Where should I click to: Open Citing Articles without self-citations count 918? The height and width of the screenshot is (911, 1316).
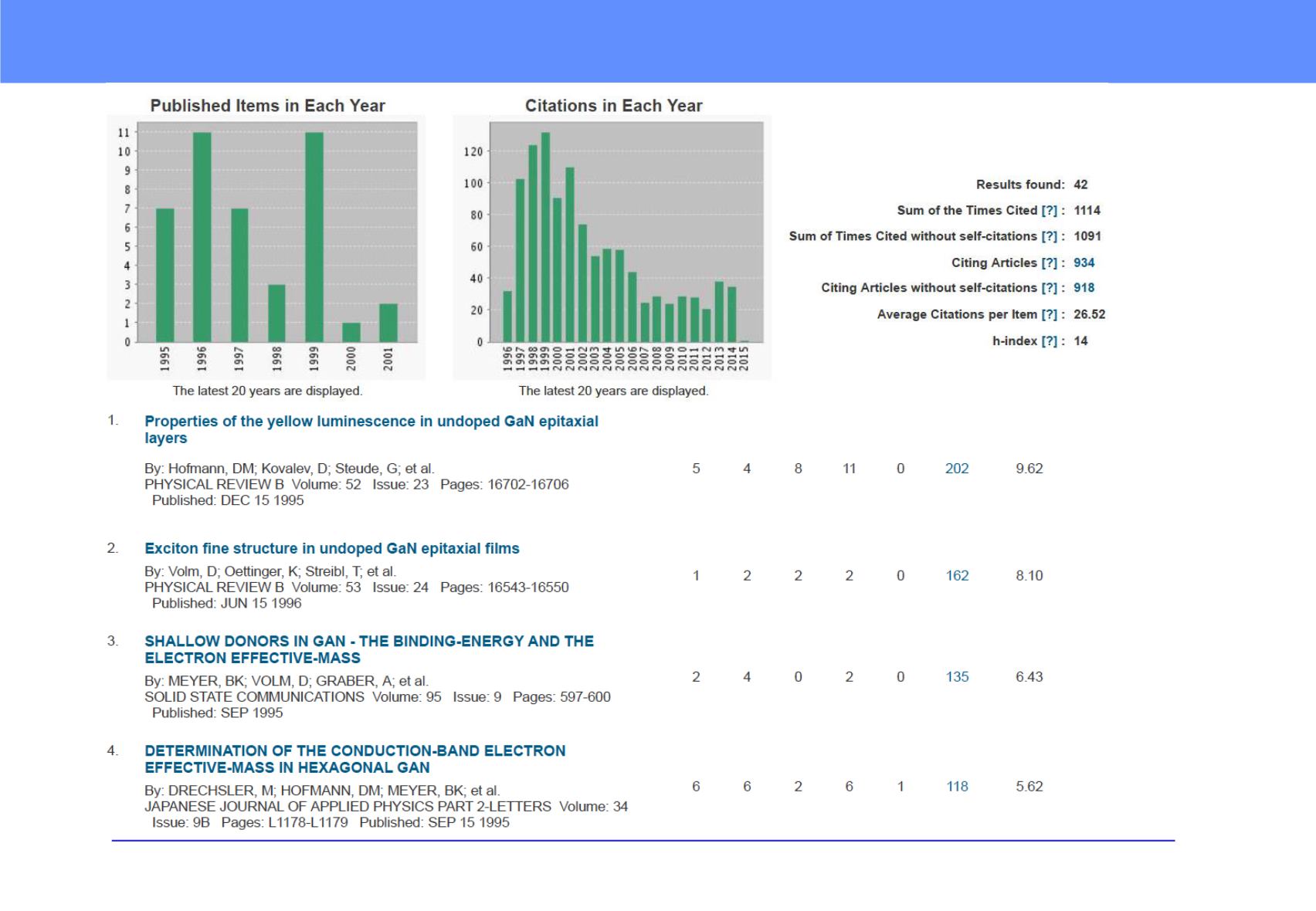1084,288
